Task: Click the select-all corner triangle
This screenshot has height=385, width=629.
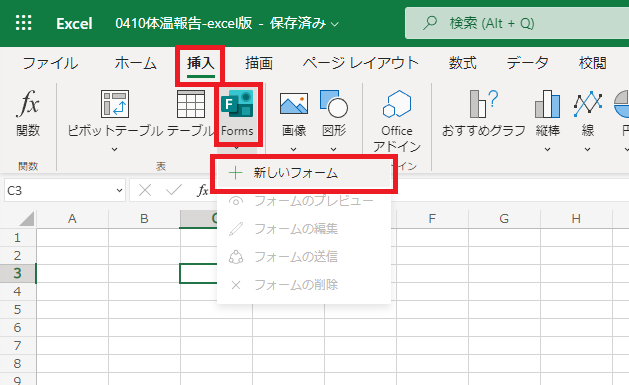Action: pos(26,219)
